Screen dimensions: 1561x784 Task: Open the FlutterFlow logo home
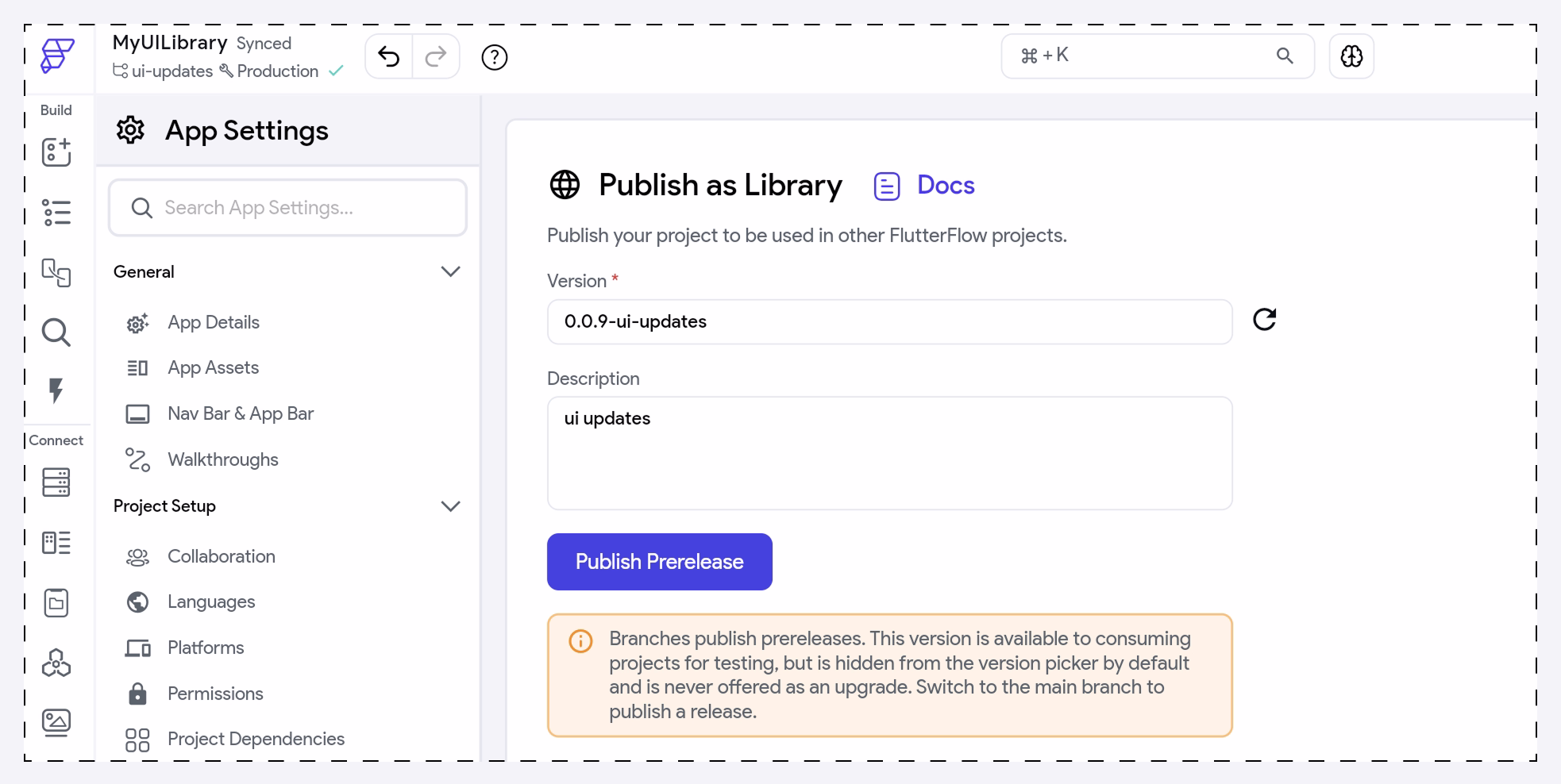coord(57,56)
